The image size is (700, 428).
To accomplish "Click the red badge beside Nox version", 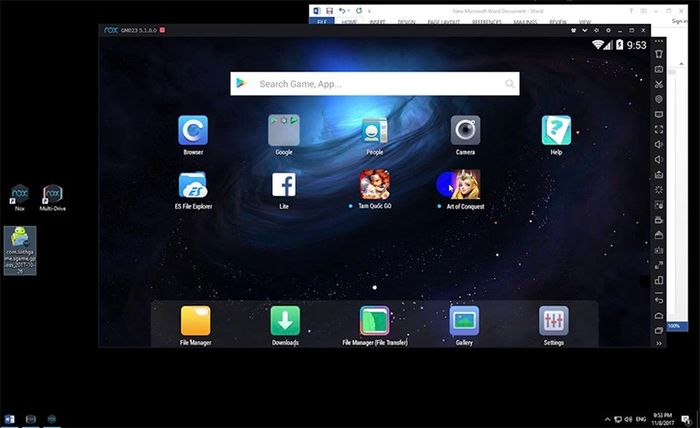I will (162, 30).
